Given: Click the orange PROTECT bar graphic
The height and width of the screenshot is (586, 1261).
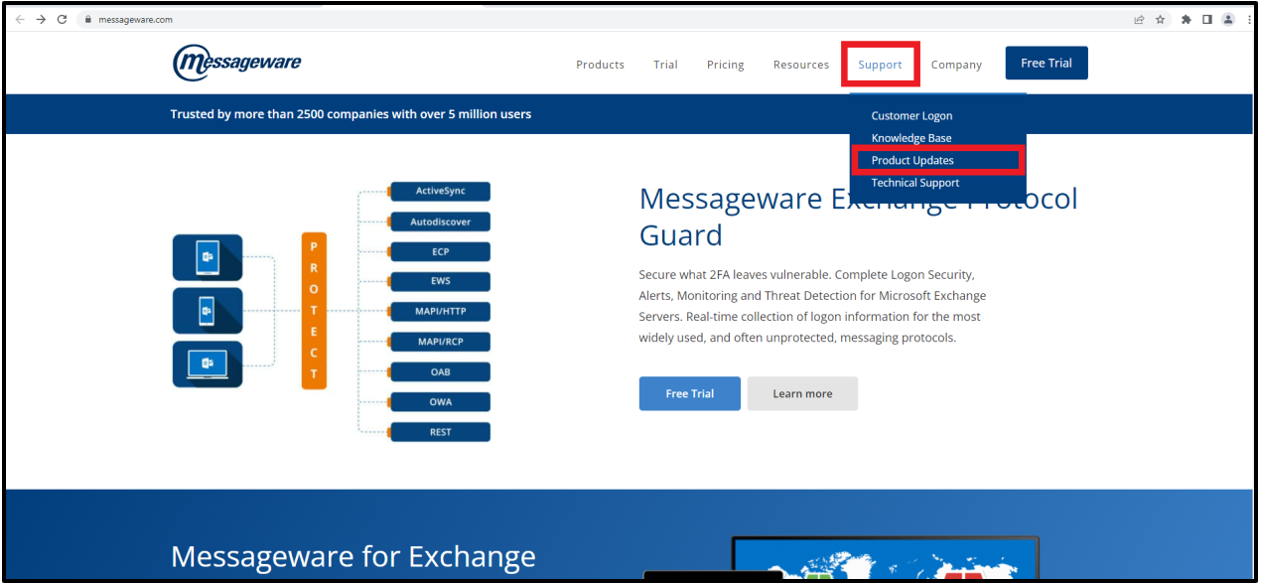Looking at the screenshot, I should pos(311,311).
